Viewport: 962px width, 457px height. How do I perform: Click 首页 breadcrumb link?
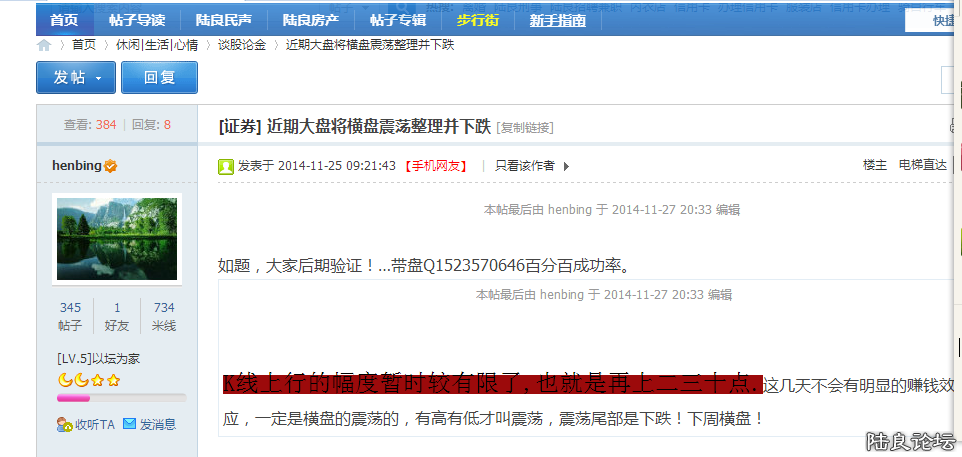[x=84, y=45]
